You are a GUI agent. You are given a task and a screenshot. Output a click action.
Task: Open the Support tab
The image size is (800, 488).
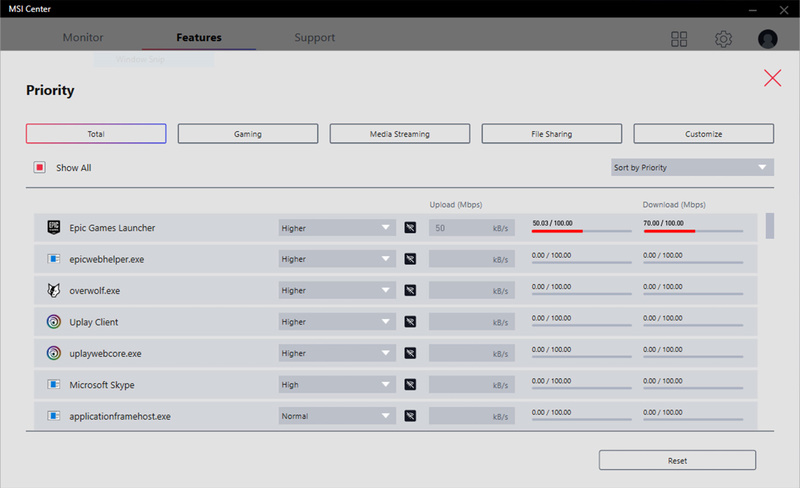[315, 38]
